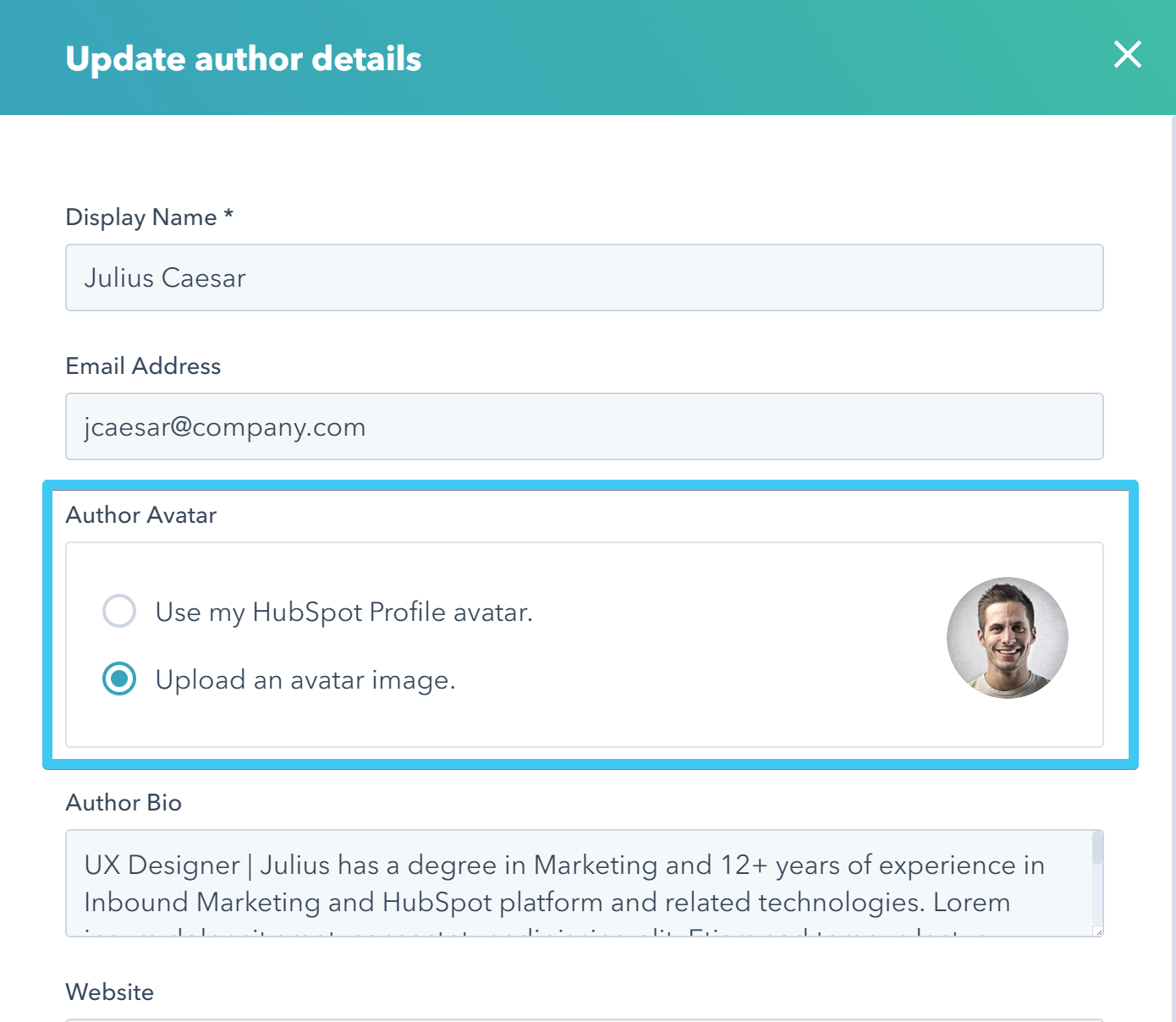The width and height of the screenshot is (1176, 1022).
Task: Click the 'Use my HubSpot Profile avatar.' label text
Action: pyautogui.click(x=343, y=612)
